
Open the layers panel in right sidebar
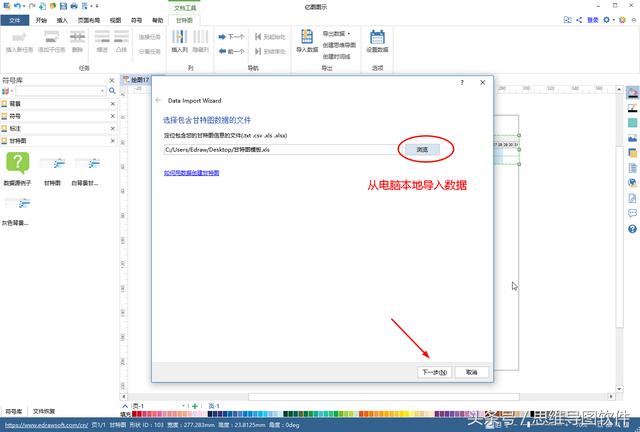click(632, 153)
